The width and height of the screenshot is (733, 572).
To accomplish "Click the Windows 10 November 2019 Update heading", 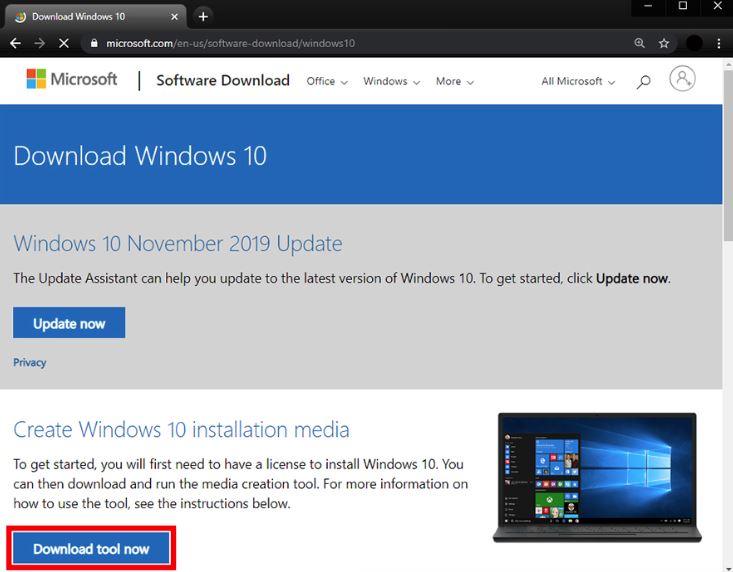I will [178, 243].
